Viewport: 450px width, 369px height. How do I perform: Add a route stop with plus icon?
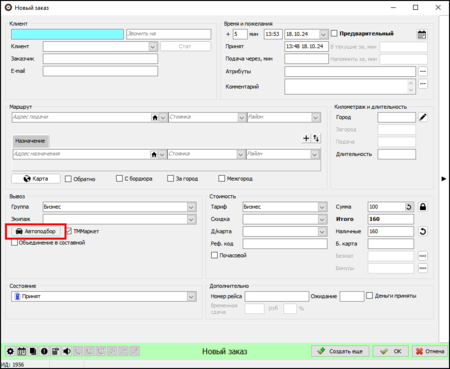(306, 138)
